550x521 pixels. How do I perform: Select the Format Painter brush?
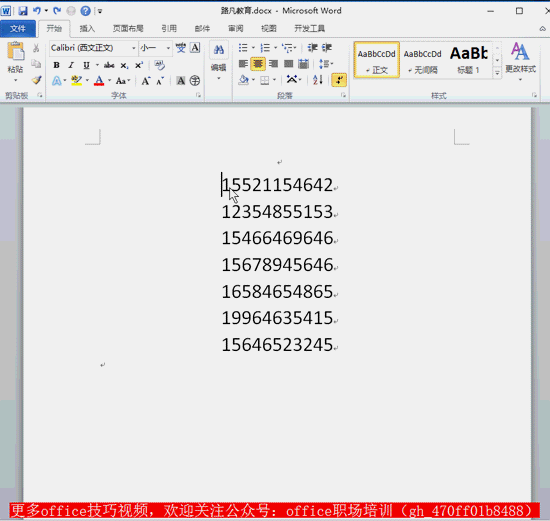coord(36,80)
